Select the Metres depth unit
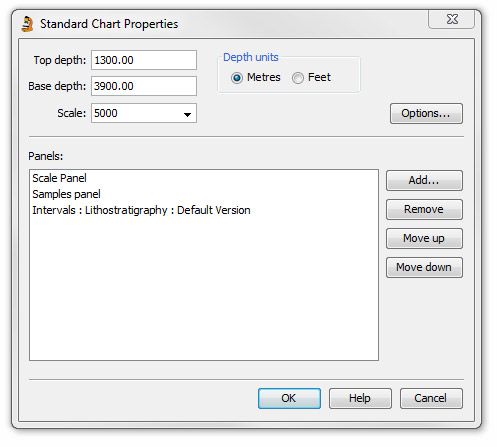Image resolution: width=497 pixels, height=447 pixels. click(237, 78)
